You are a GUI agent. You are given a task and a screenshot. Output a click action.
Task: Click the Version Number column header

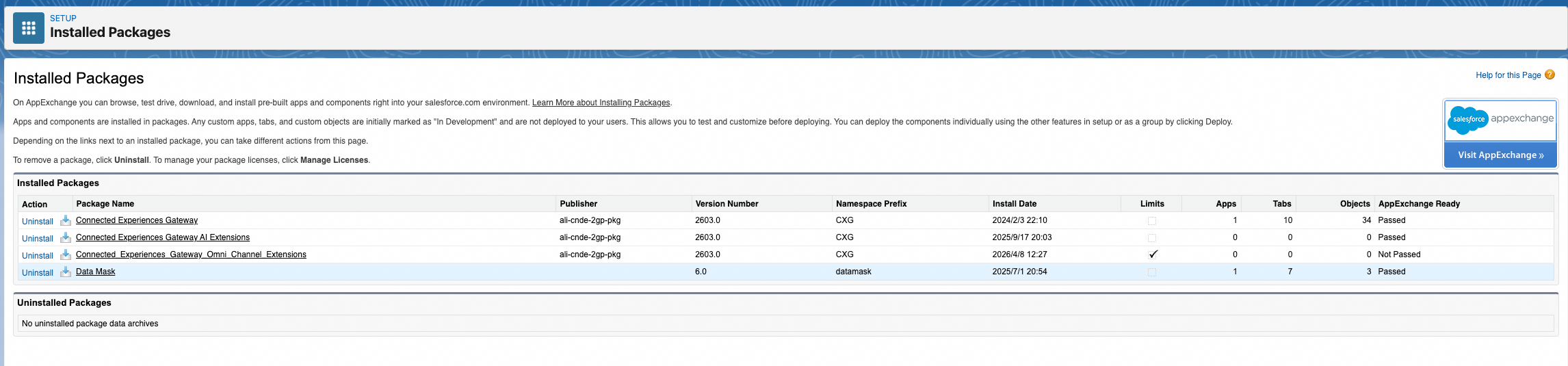(727, 204)
